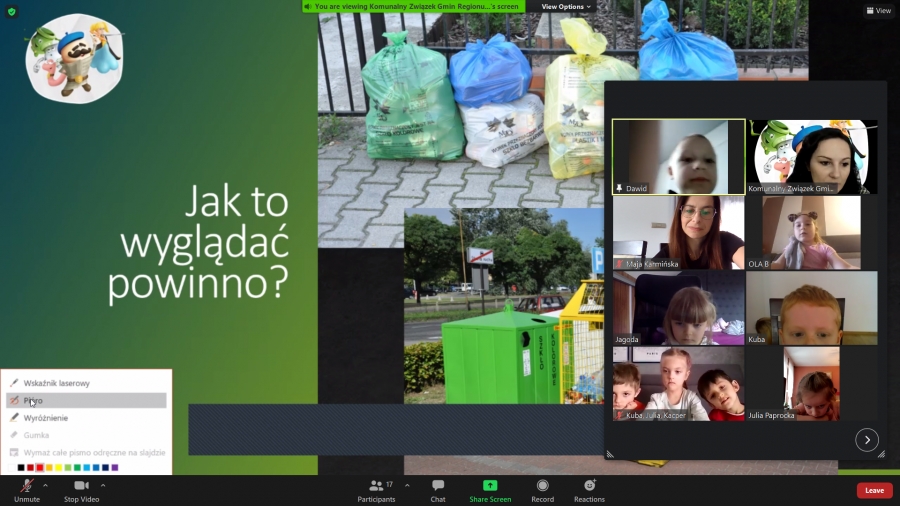Pick the bright red ink color swatch

click(x=40, y=468)
